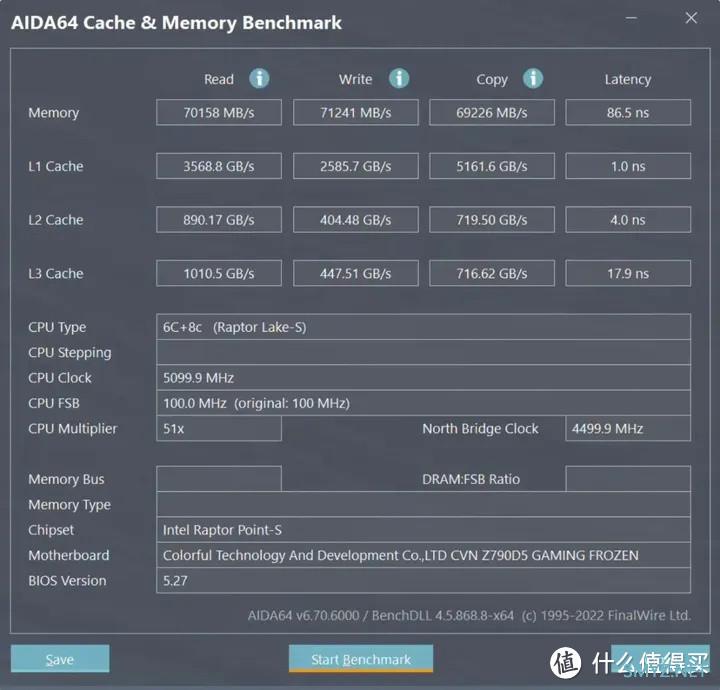Click the Memory row label
Viewport: 720px width, 690px height.
[x=54, y=113]
